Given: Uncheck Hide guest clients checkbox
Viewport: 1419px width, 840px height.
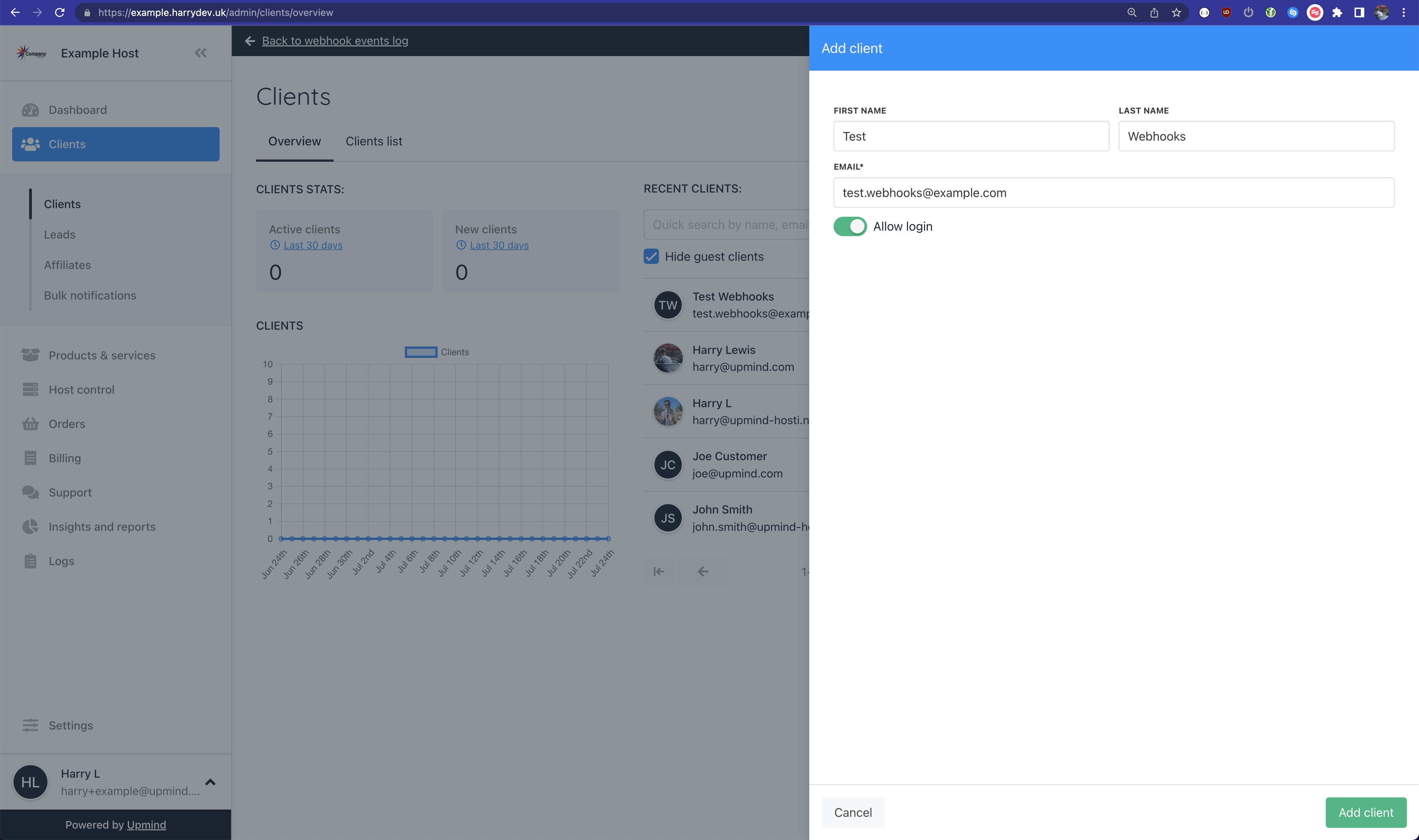Looking at the screenshot, I should coord(651,257).
